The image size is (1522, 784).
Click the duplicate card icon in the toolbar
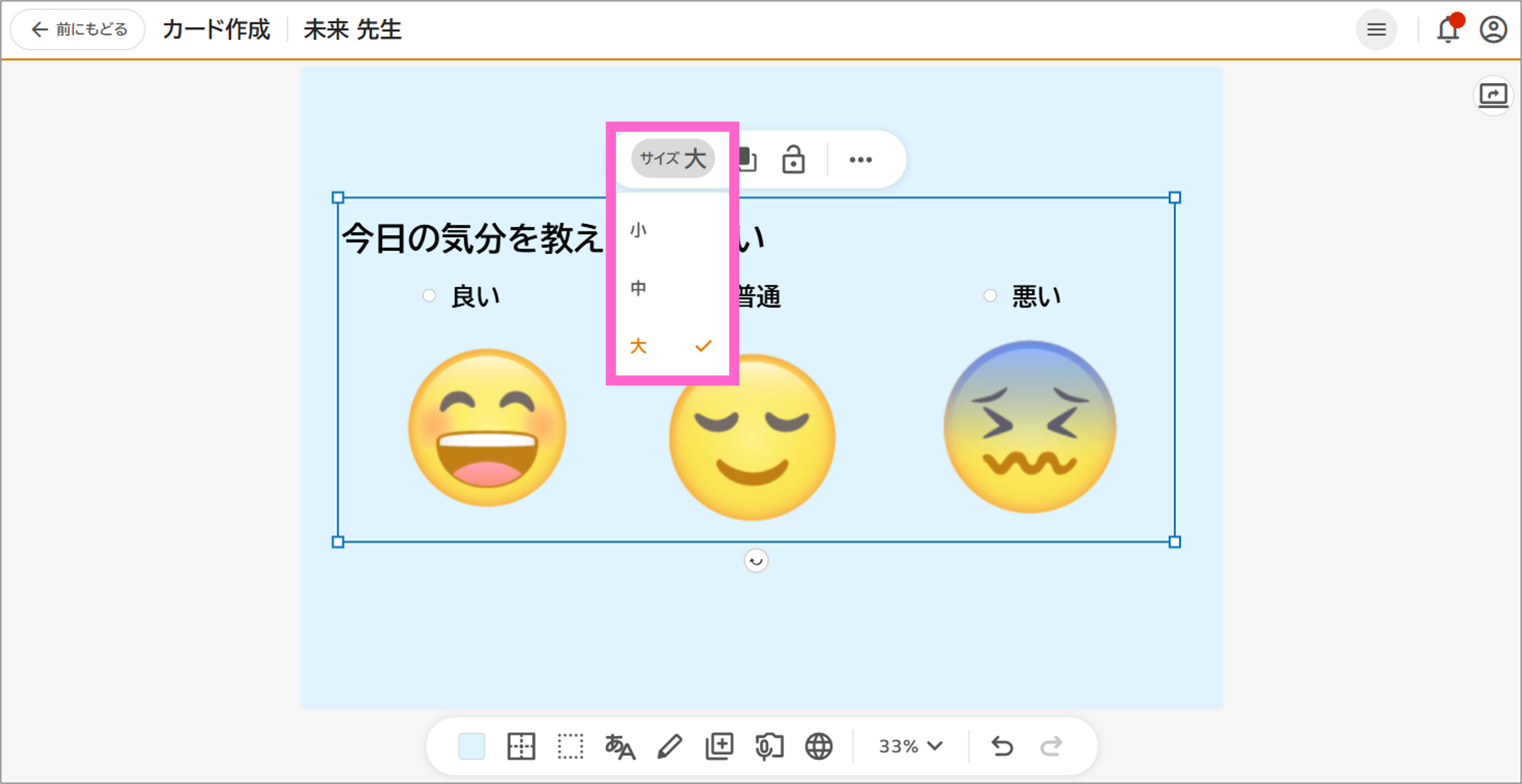point(719,746)
